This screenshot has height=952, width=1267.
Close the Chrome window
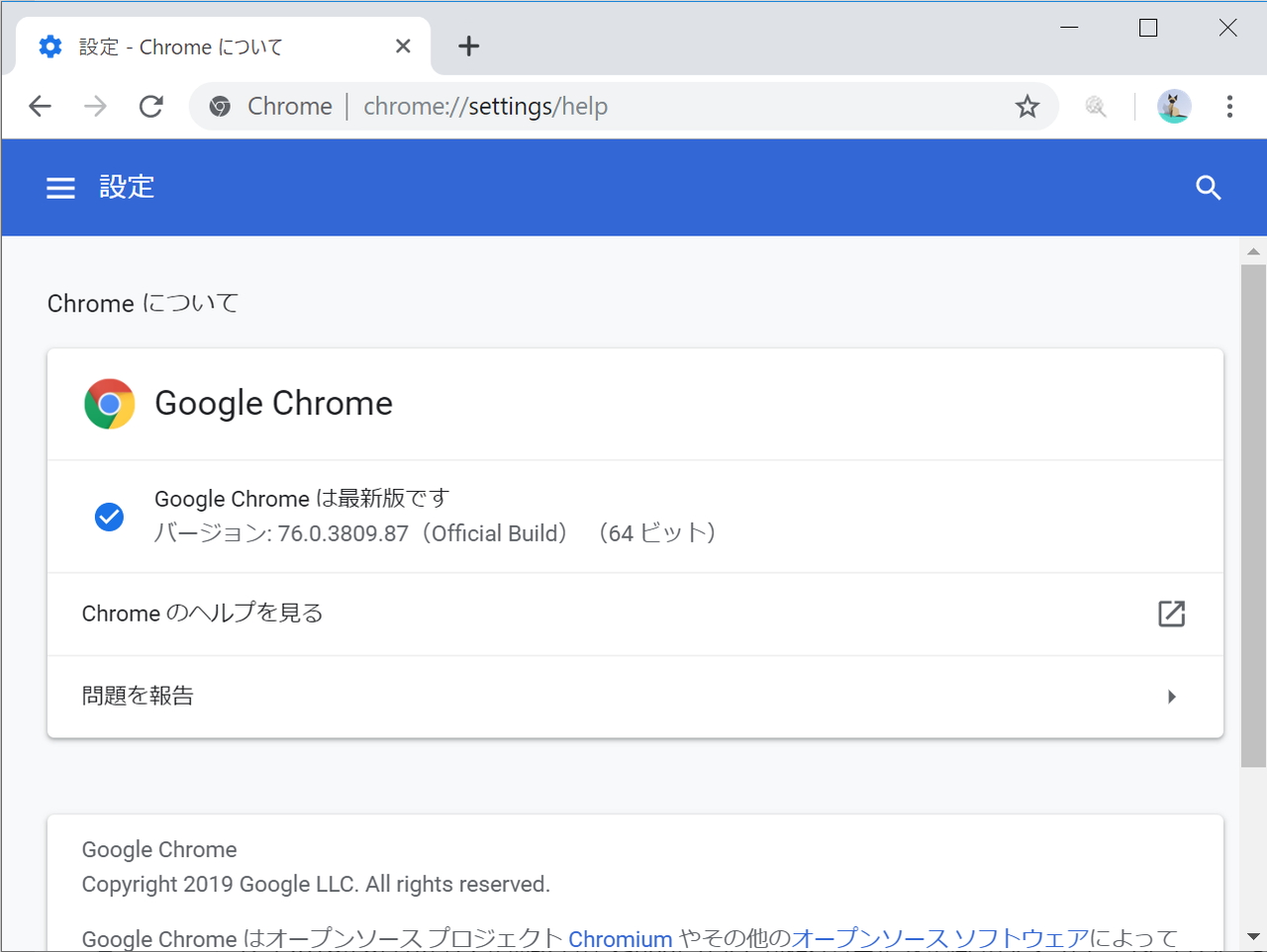pos(1227,28)
